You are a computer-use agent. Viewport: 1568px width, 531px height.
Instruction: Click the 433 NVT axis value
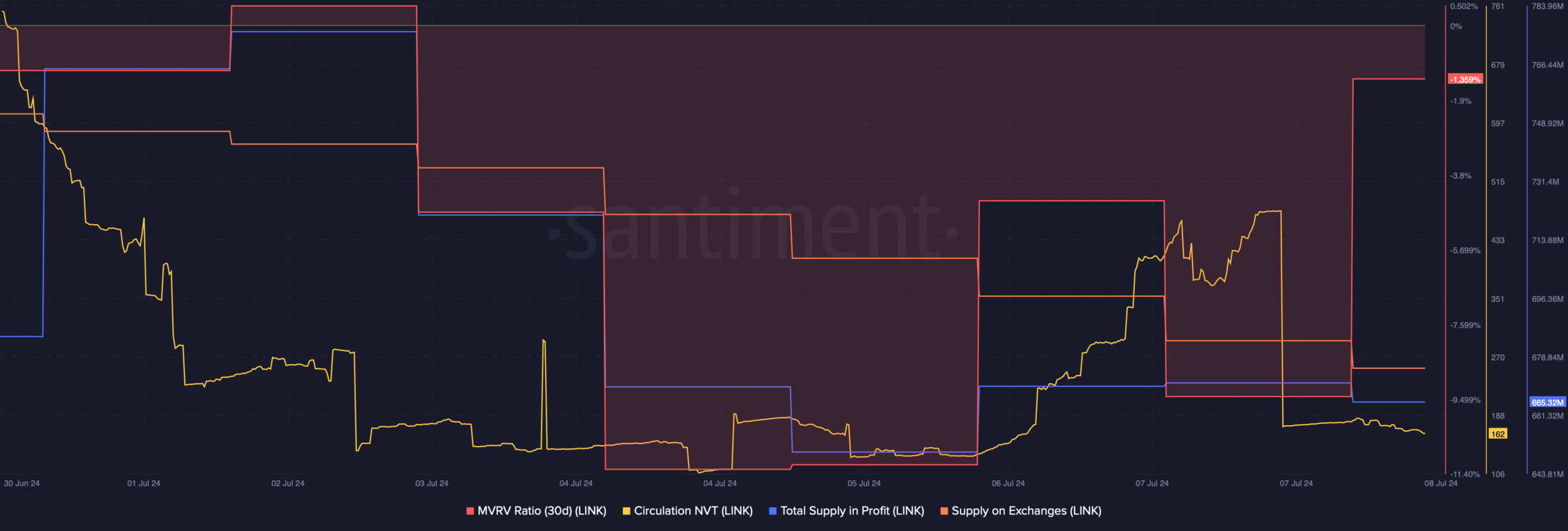click(1498, 240)
